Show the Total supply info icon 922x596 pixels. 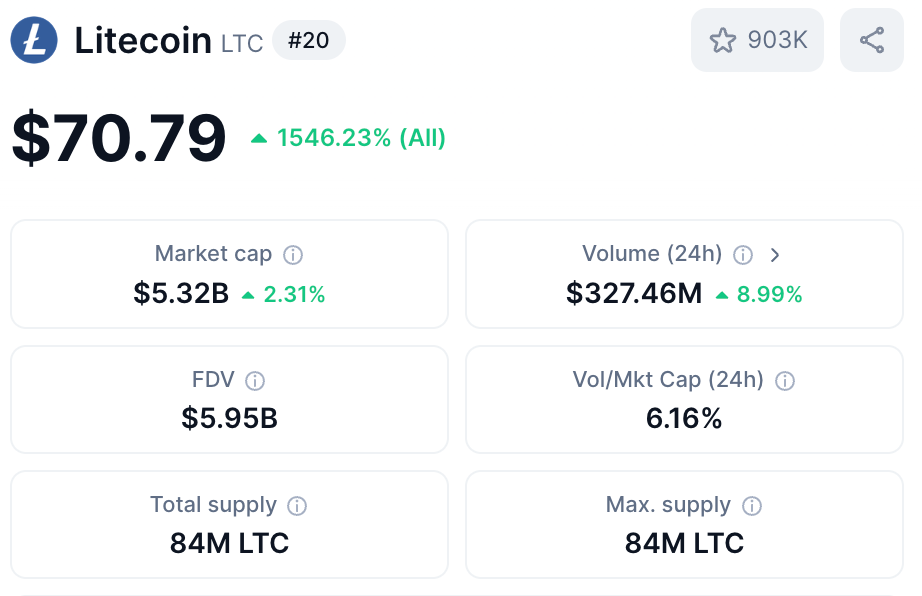(297, 505)
